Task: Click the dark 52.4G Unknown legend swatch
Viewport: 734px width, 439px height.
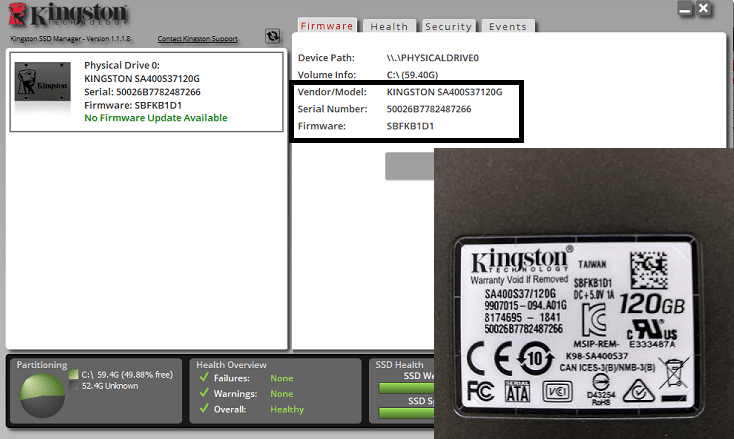Action: pyautogui.click(x=73, y=386)
